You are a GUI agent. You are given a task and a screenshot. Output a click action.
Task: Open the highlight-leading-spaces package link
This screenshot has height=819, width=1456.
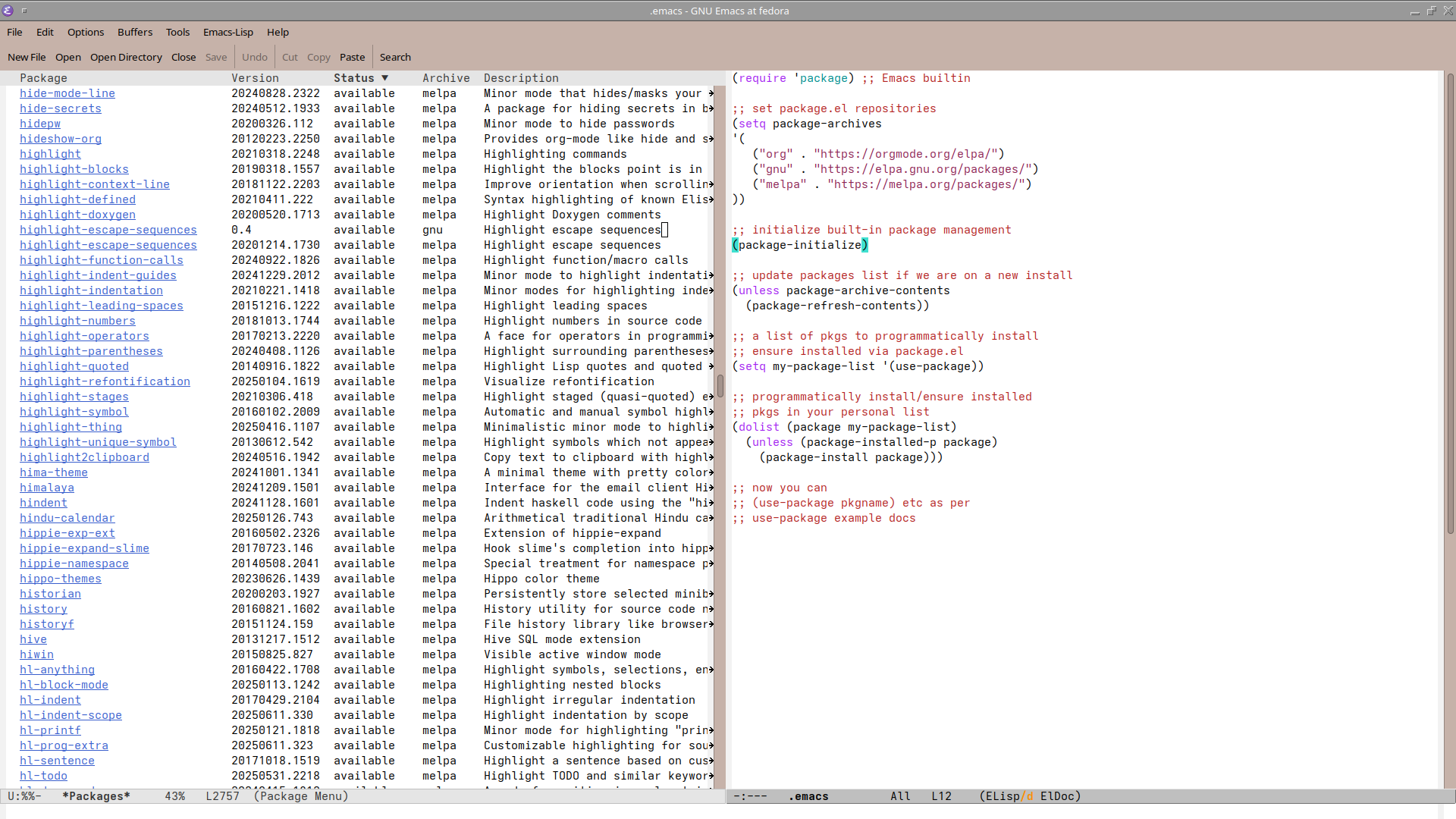(x=102, y=306)
